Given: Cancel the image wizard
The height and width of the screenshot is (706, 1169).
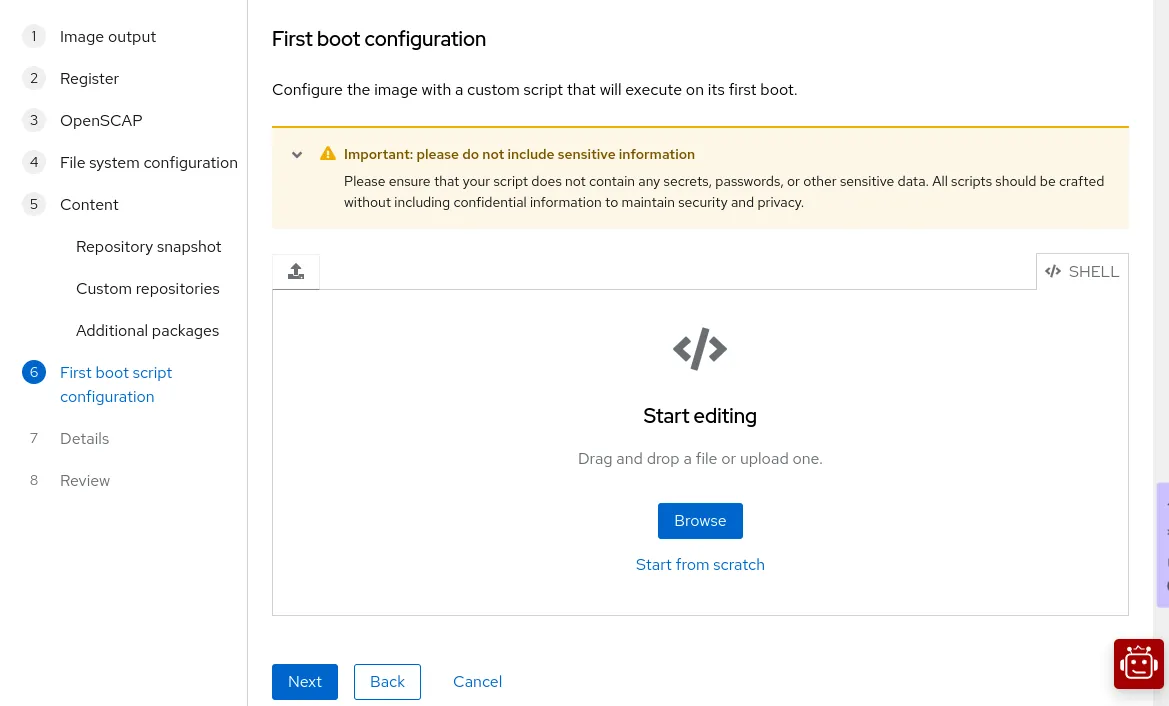Looking at the screenshot, I should [477, 682].
